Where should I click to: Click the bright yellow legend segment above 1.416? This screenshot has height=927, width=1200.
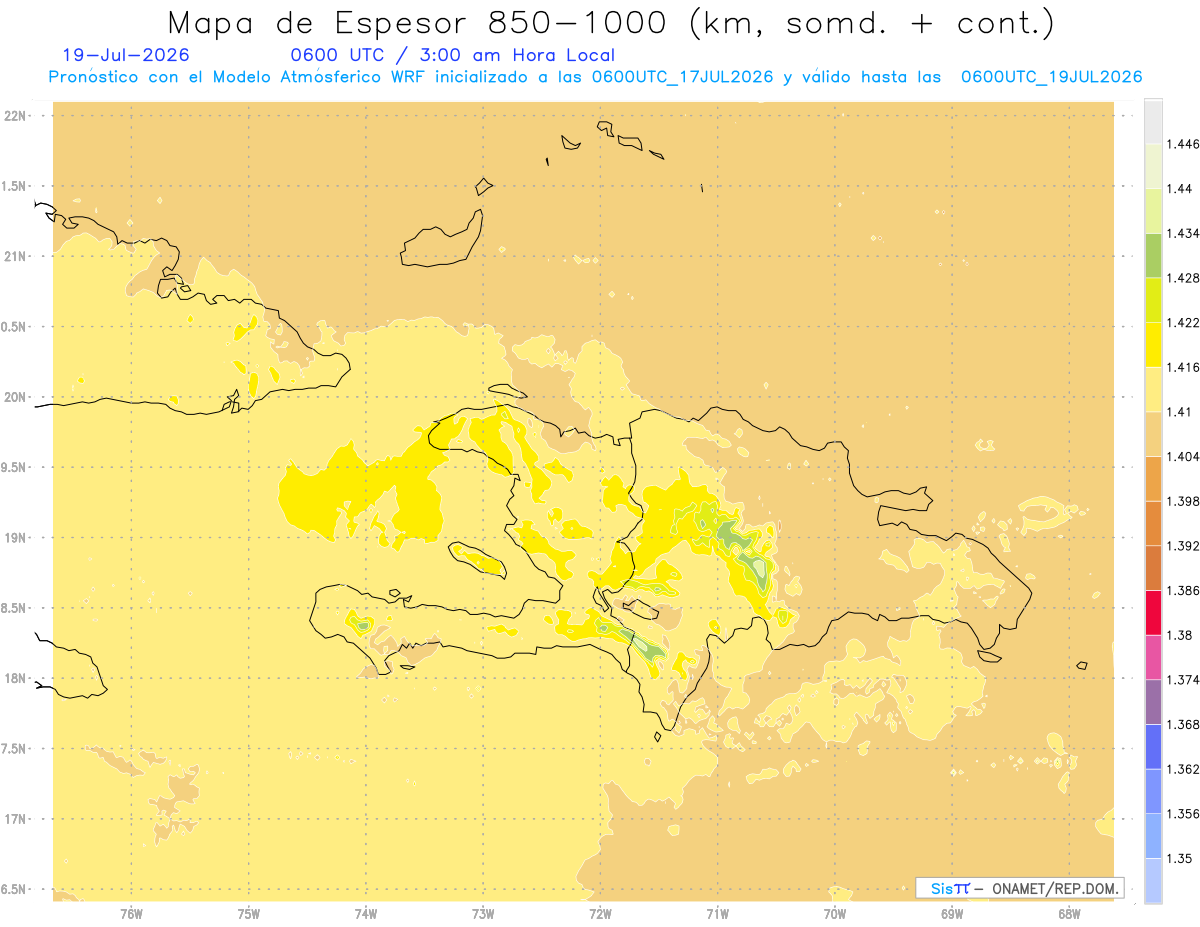point(1153,344)
